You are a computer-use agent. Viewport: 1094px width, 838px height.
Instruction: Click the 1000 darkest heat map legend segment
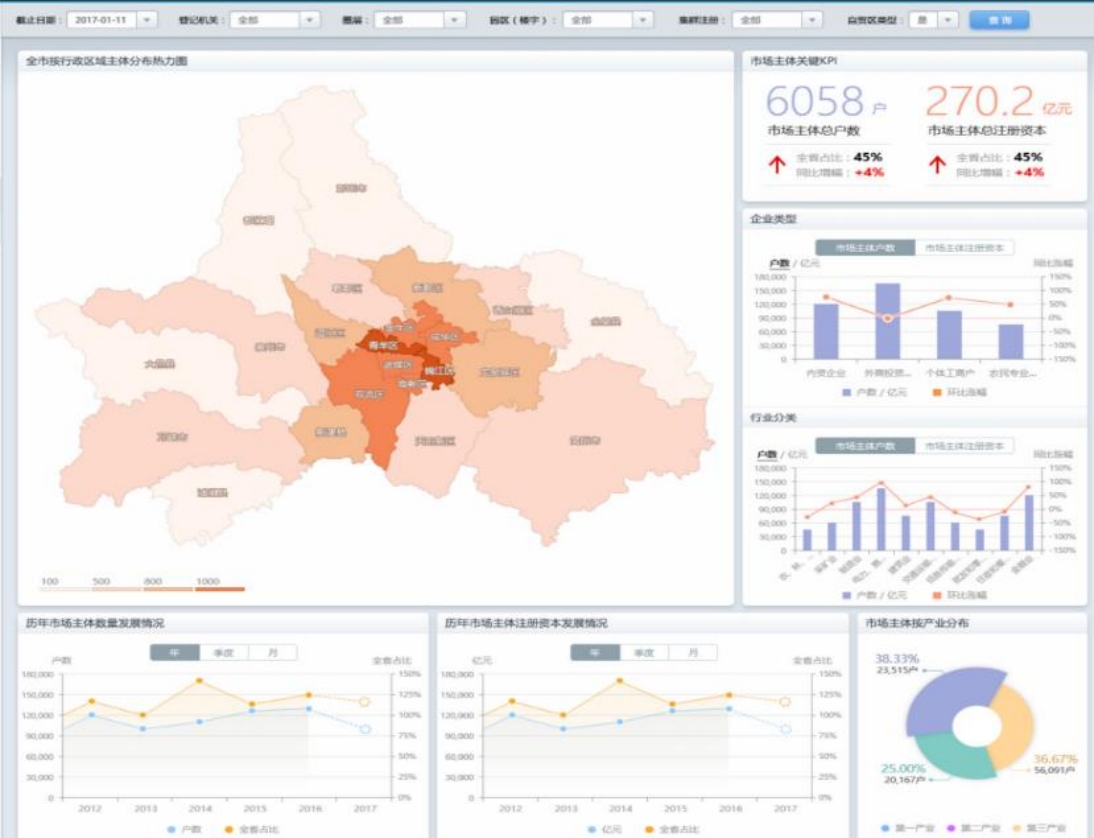pyautogui.click(x=219, y=588)
